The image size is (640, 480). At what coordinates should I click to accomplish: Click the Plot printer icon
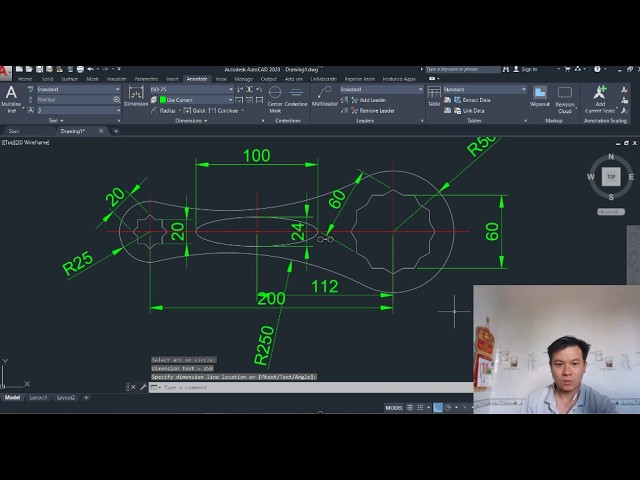(x=80, y=69)
